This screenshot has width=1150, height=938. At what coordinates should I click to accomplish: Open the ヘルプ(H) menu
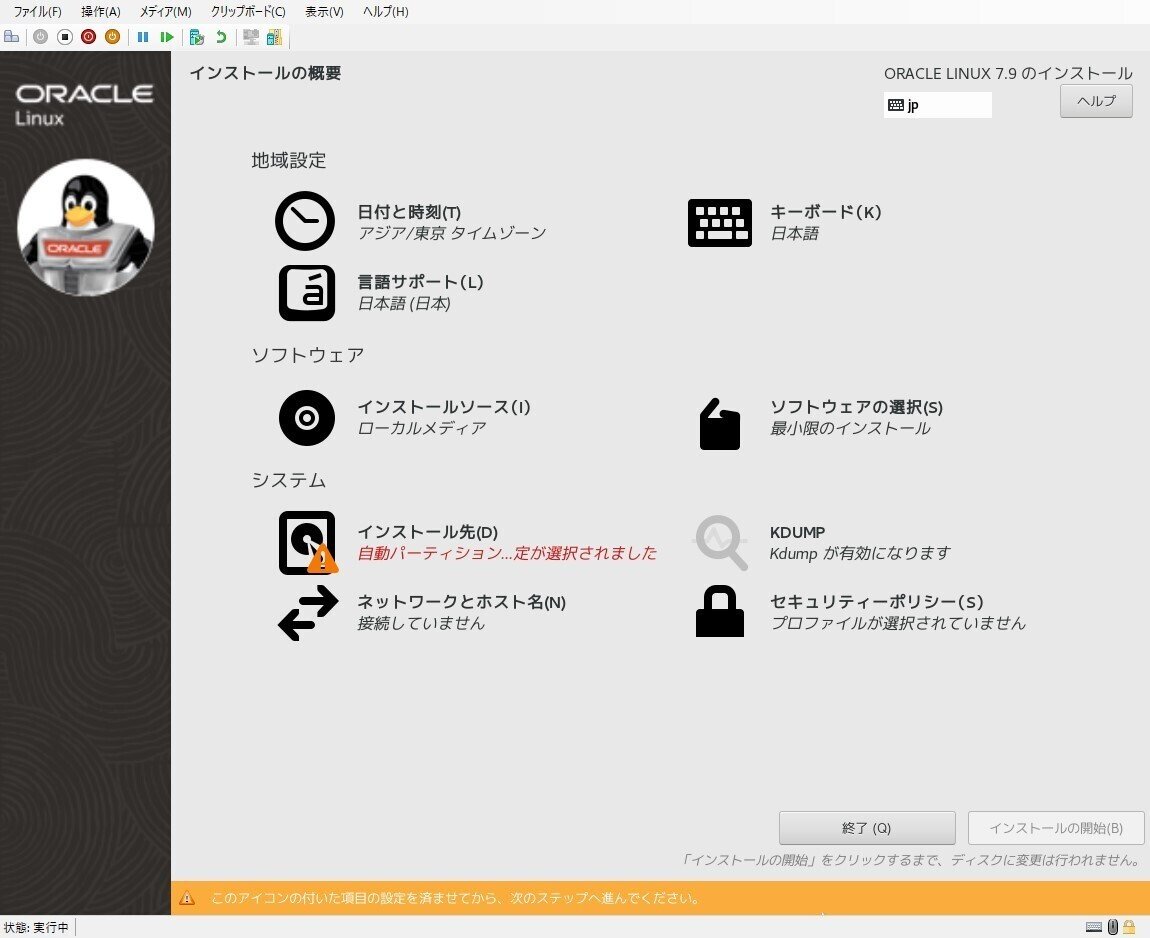pyautogui.click(x=386, y=12)
